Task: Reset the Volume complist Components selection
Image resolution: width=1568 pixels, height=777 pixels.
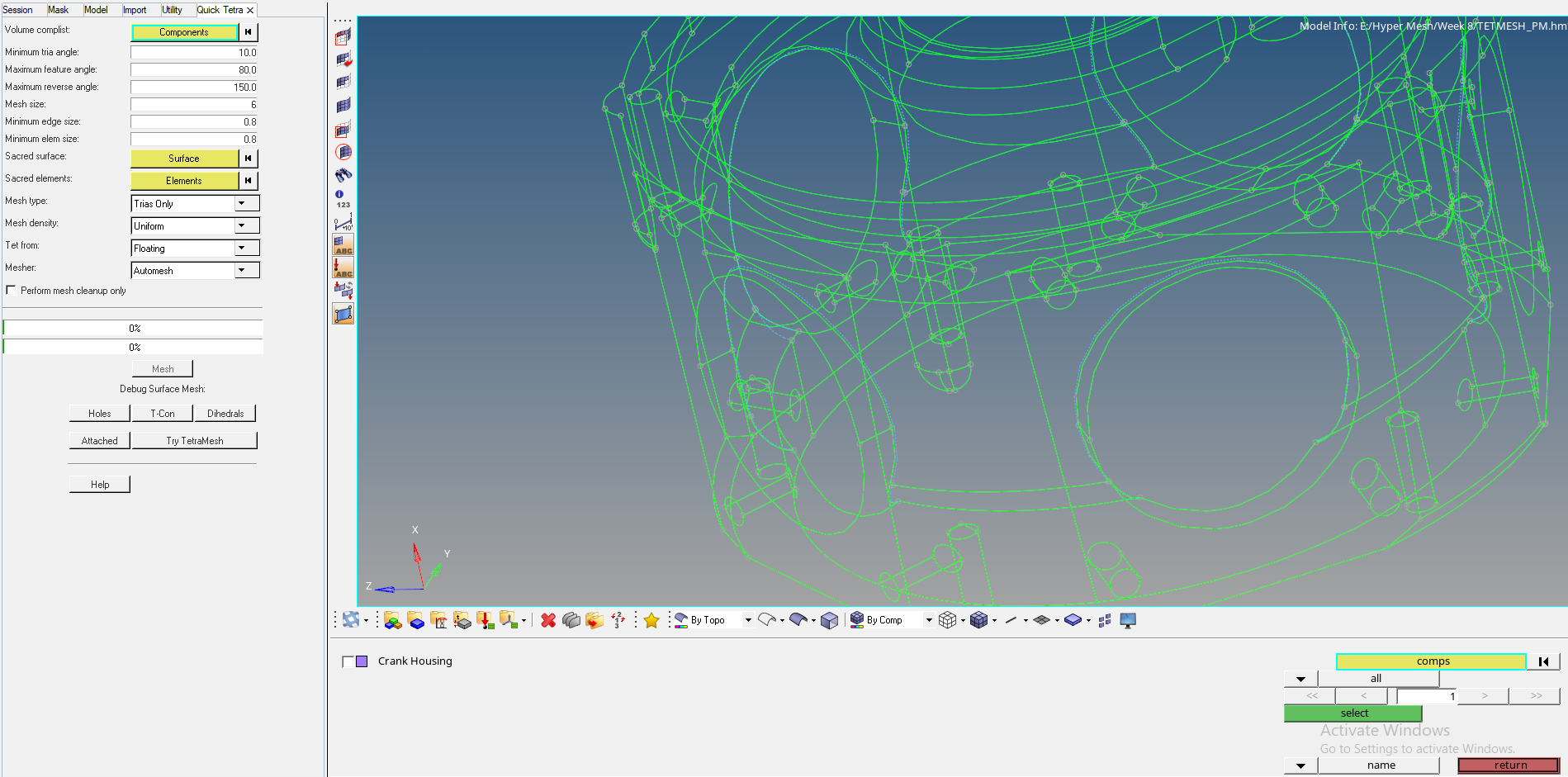Action: pos(249,32)
